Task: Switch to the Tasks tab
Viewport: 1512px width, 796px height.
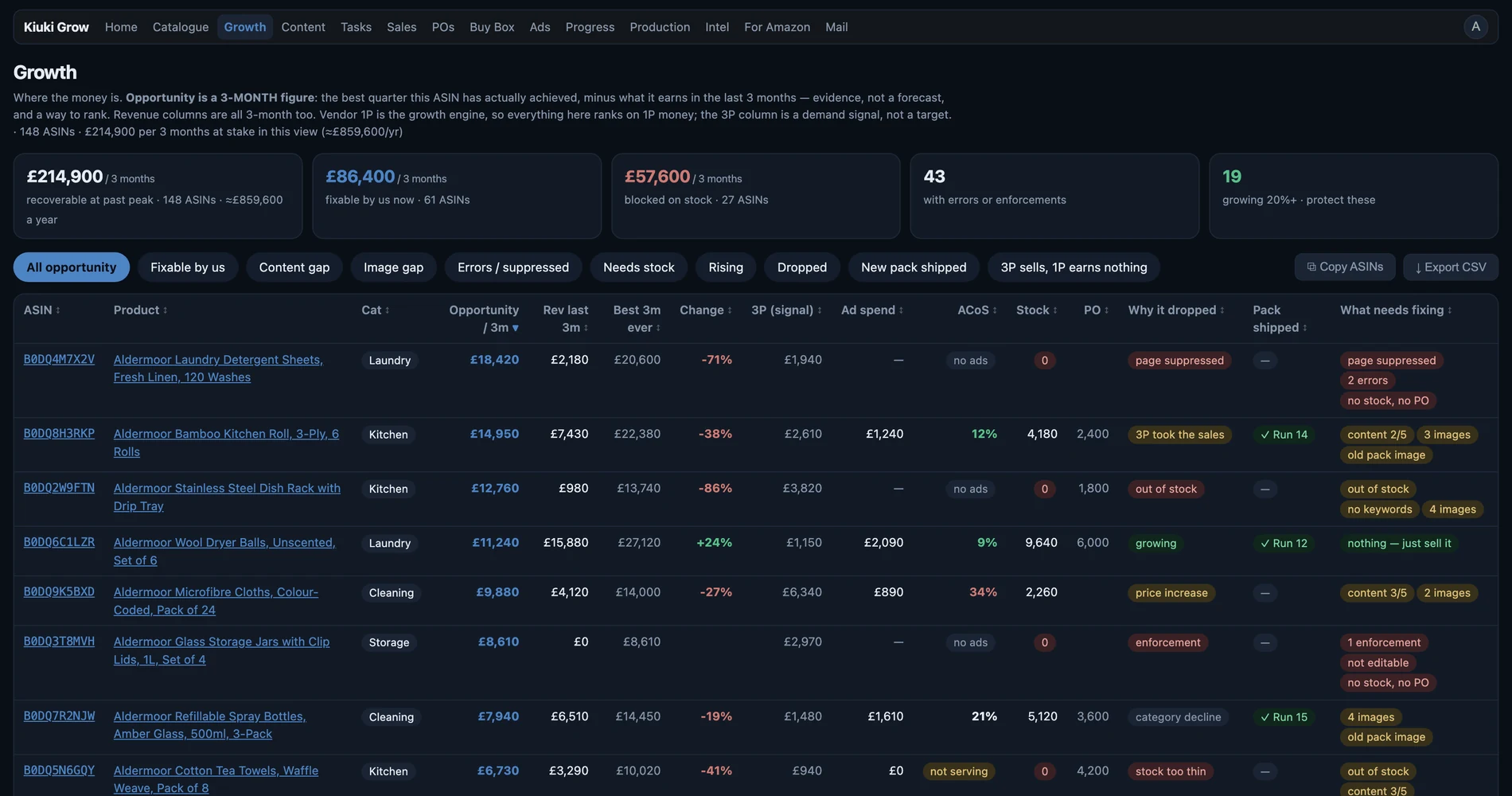Action: 357,27
